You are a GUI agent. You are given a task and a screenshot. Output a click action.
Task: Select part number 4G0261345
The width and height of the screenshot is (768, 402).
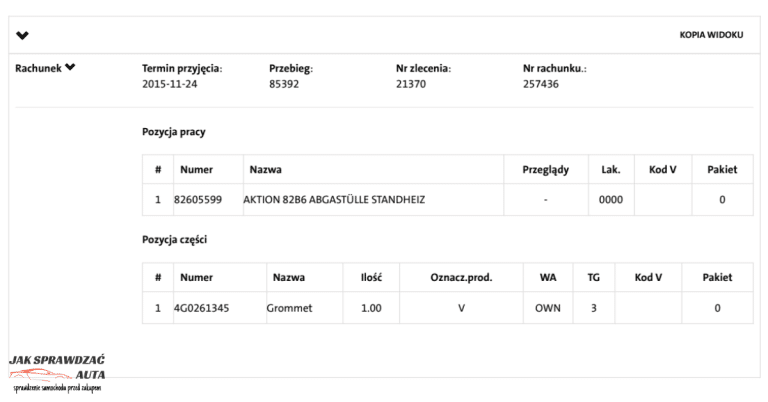(201, 308)
